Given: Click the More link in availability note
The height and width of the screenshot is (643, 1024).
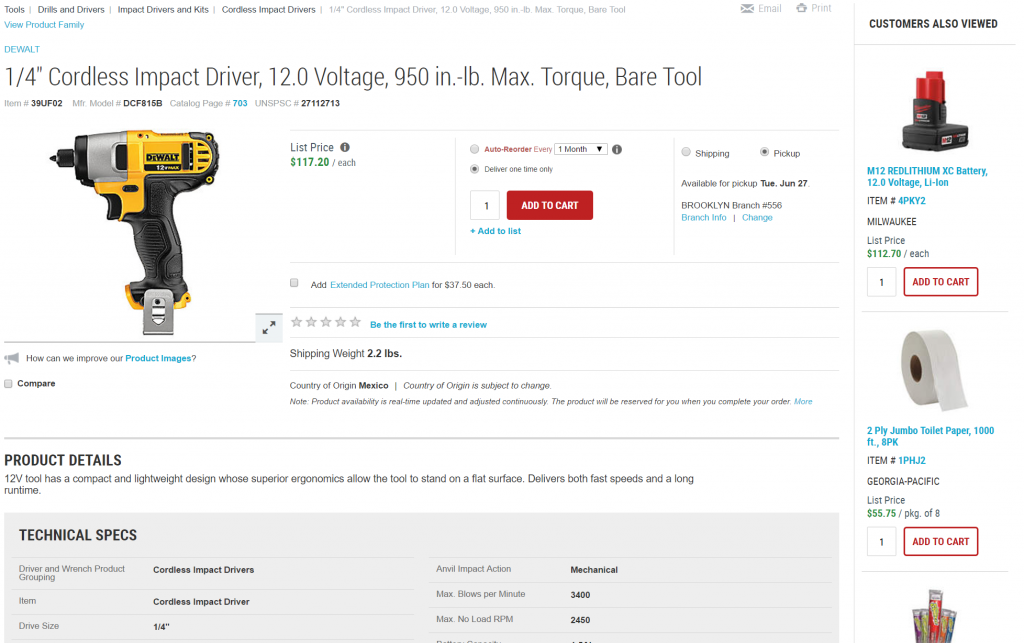Looking at the screenshot, I should (x=803, y=401).
